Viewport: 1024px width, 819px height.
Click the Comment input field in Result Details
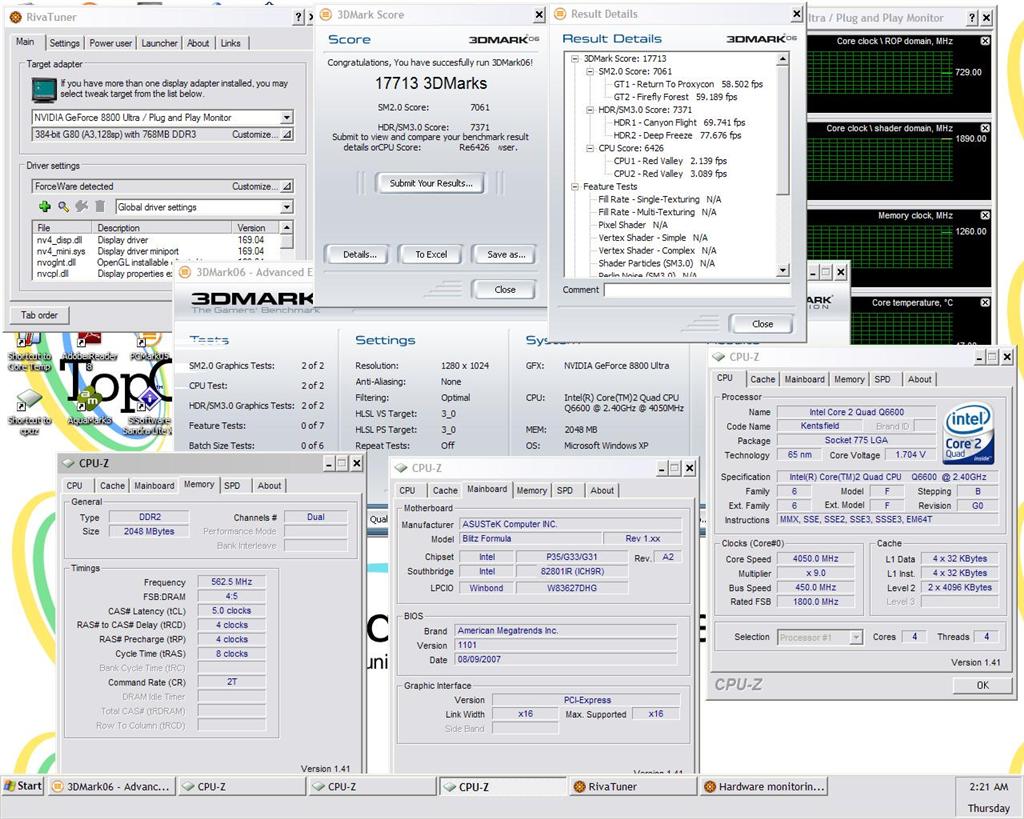[697, 290]
